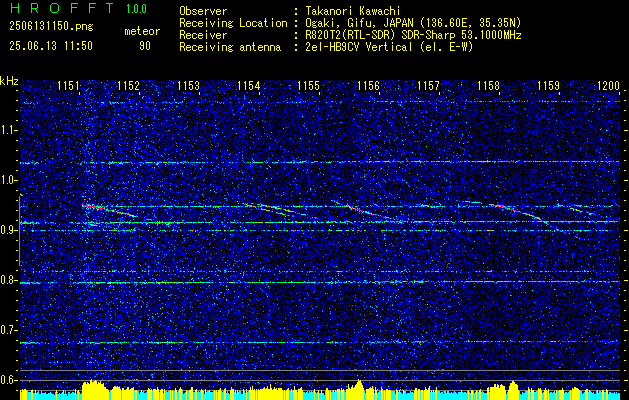Click the 1157 time marker
Viewport: 629px width, 400px height.
click(x=428, y=85)
